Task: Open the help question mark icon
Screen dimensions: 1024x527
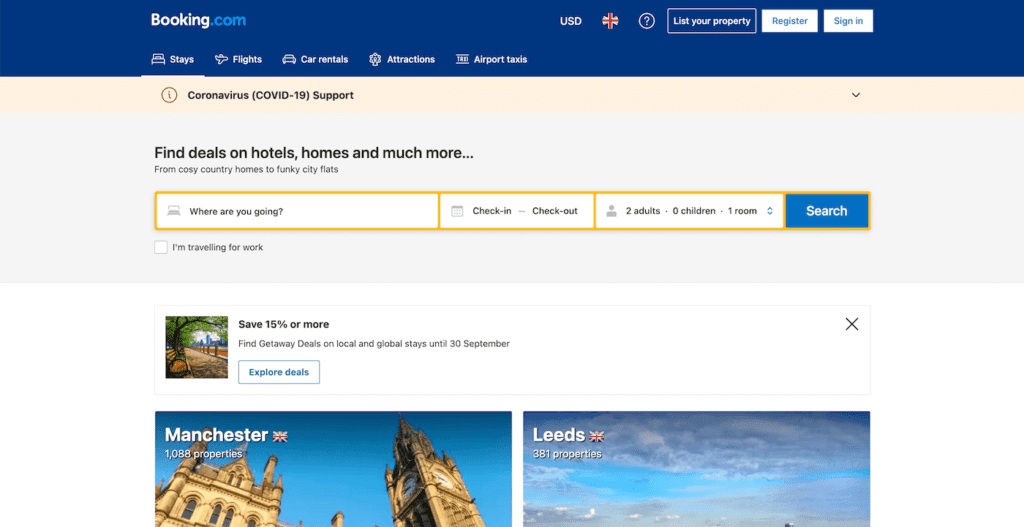Action: [x=647, y=21]
